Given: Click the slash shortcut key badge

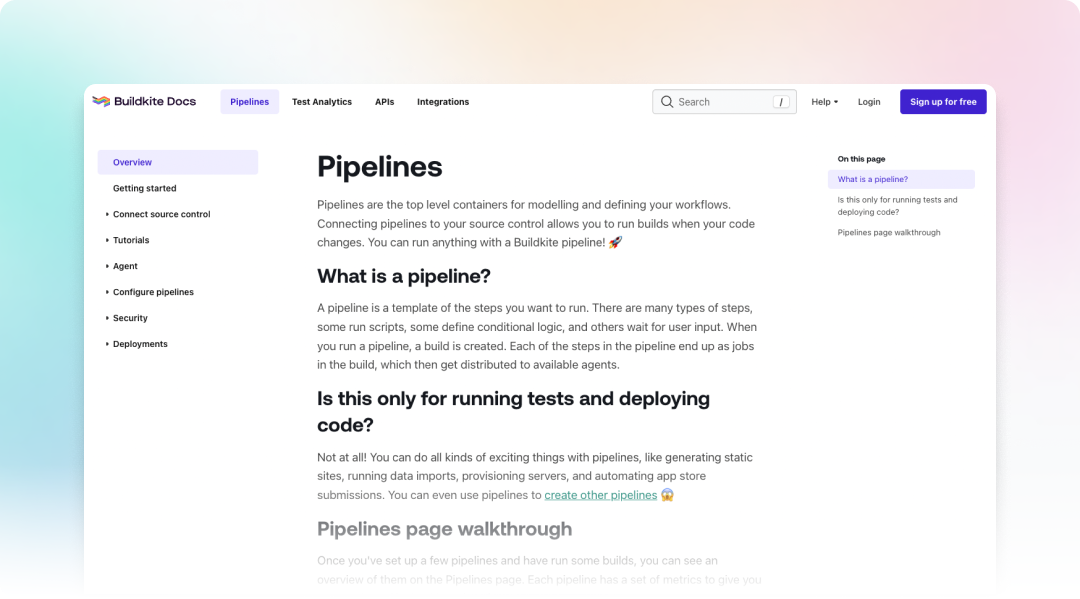Looking at the screenshot, I should click(x=781, y=102).
